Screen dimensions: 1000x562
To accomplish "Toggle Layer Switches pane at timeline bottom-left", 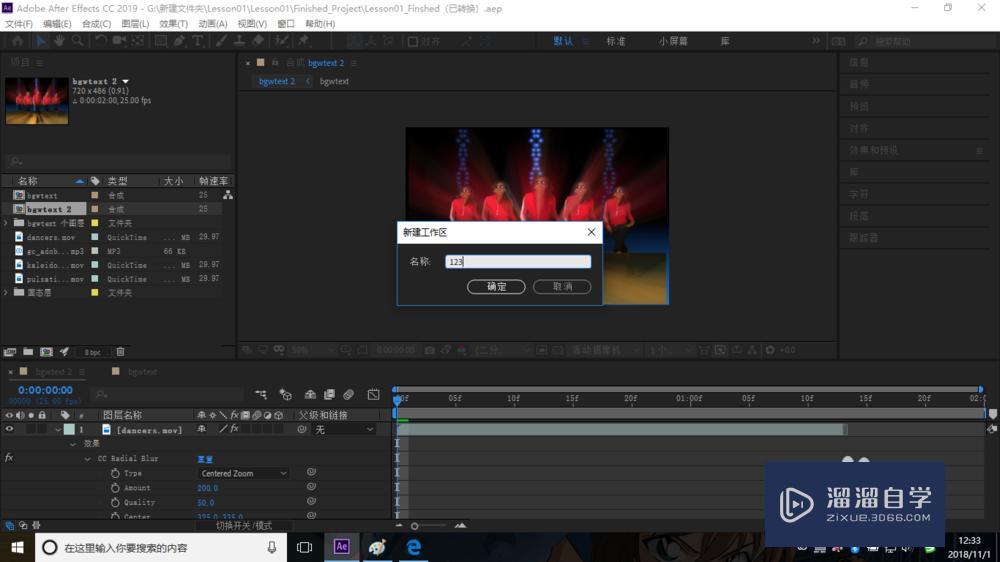I will (x=10, y=526).
